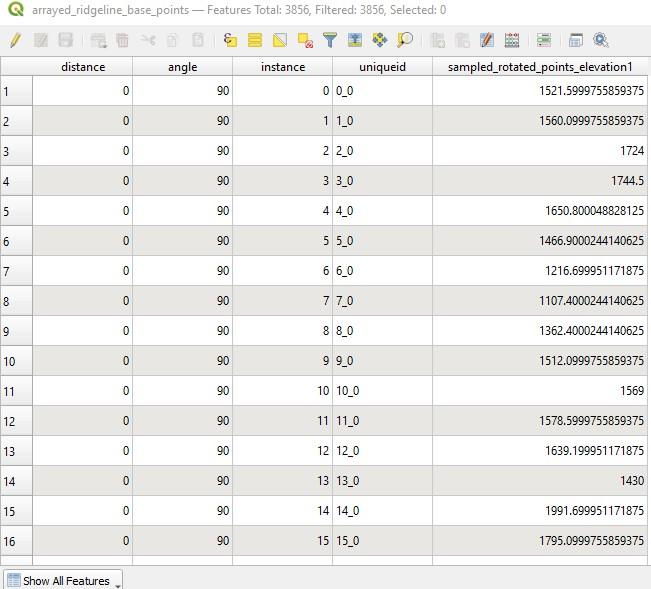Toggle multi edit mode icon
Viewport: 651px width, 589px height.
pyautogui.click(x=41, y=40)
